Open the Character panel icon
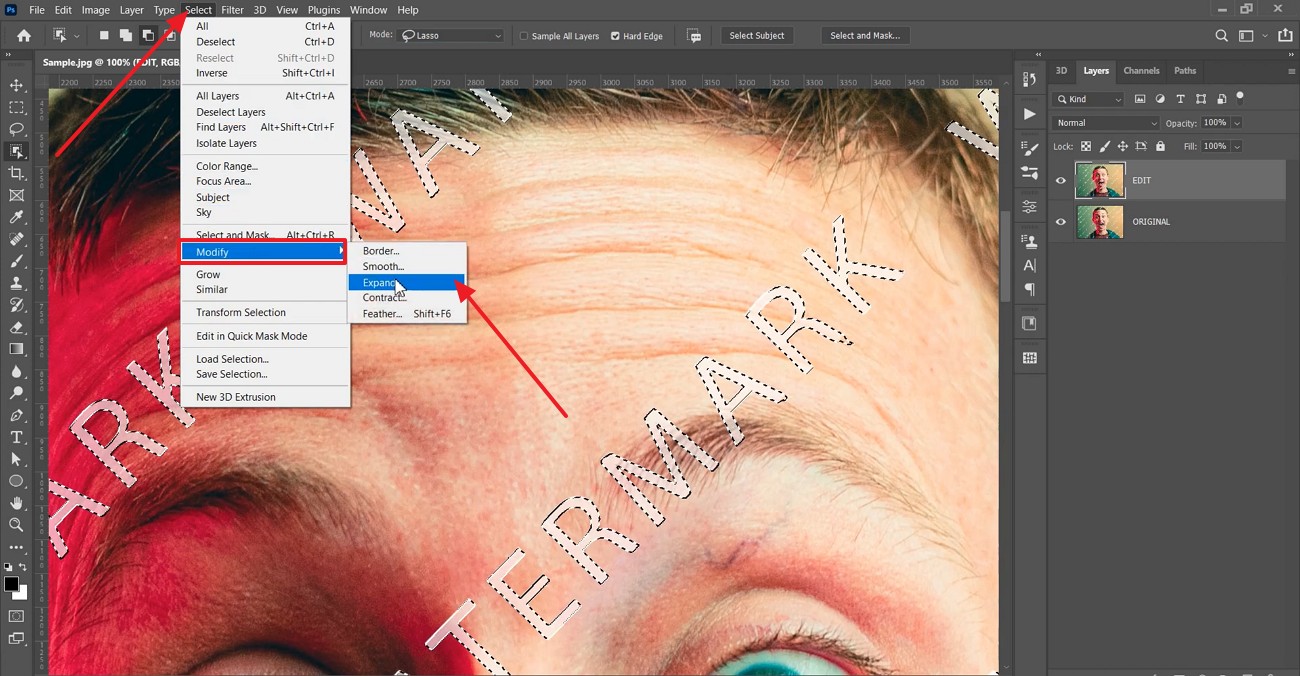The height and width of the screenshot is (676, 1300). click(x=1029, y=265)
